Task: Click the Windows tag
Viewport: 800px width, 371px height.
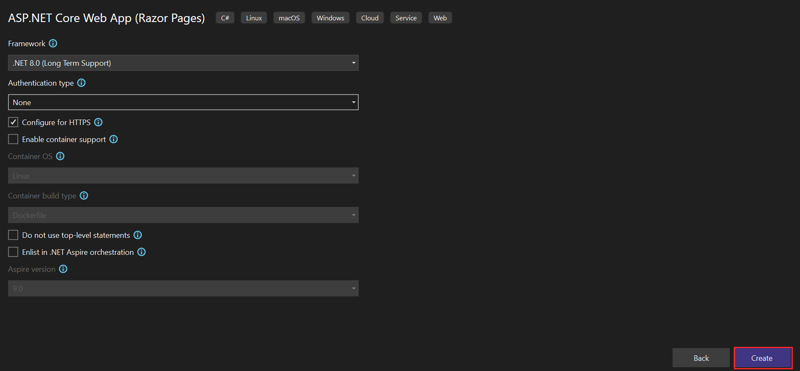Action: click(x=330, y=18)
